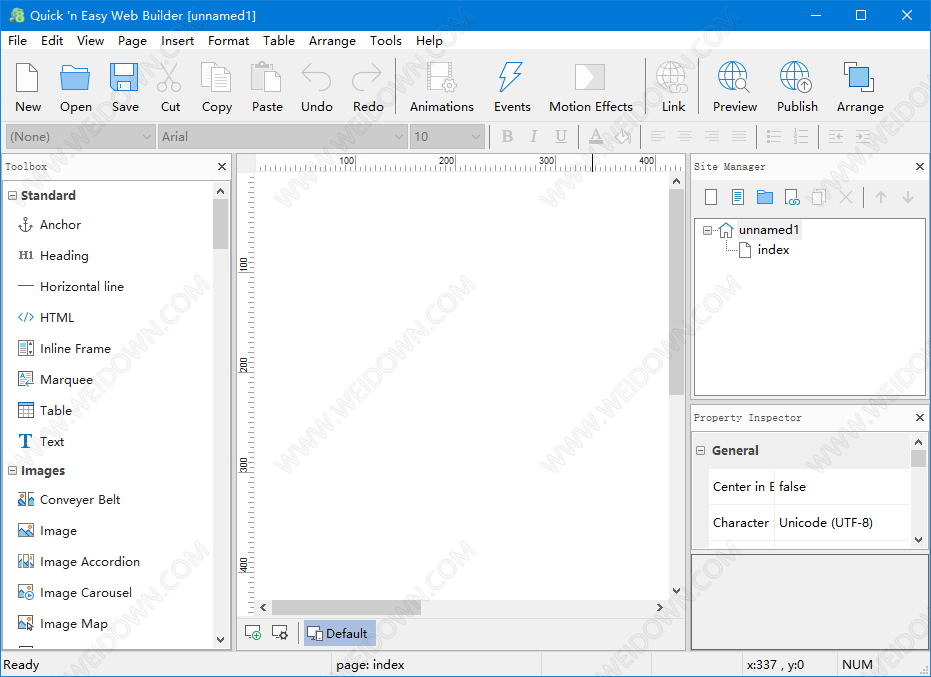
Task: Open Motion Effects from toolbar
Action: tap(590, 87)
